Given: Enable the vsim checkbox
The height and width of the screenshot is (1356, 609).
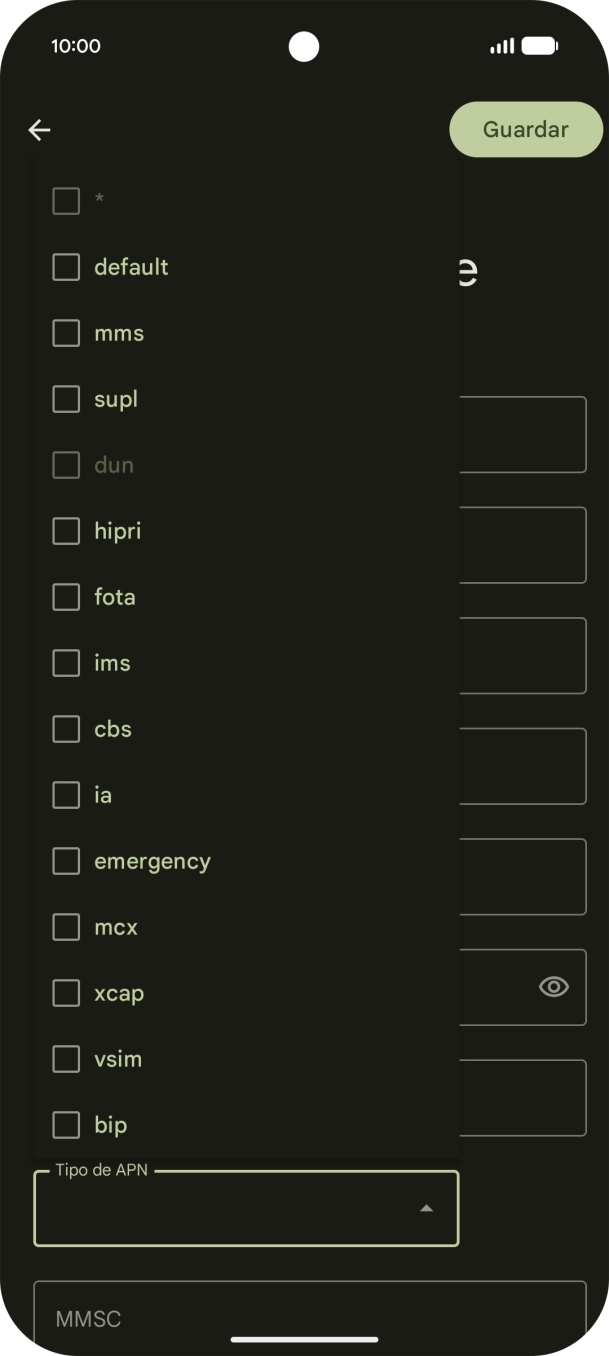Looking at the screenshot, I should pos(66,1059).
